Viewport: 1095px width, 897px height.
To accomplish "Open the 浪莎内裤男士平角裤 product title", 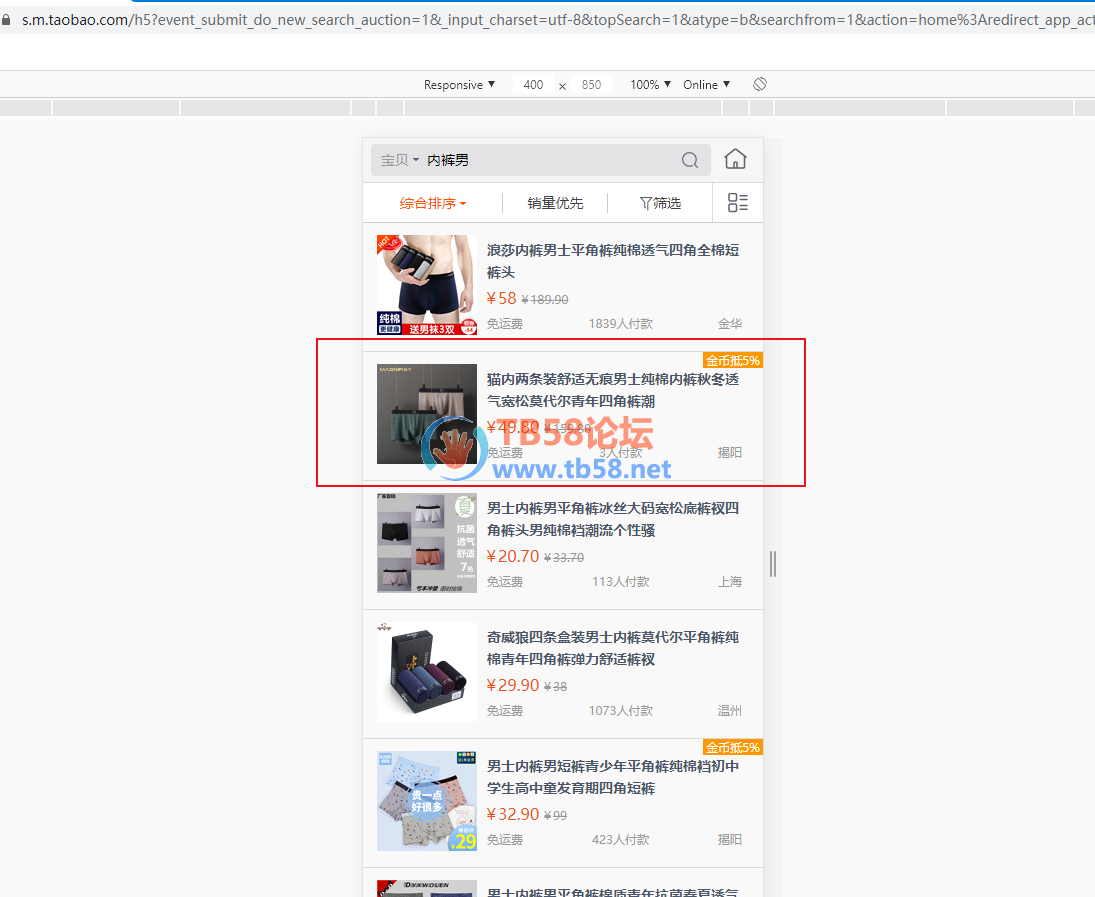I will point(612,261).
